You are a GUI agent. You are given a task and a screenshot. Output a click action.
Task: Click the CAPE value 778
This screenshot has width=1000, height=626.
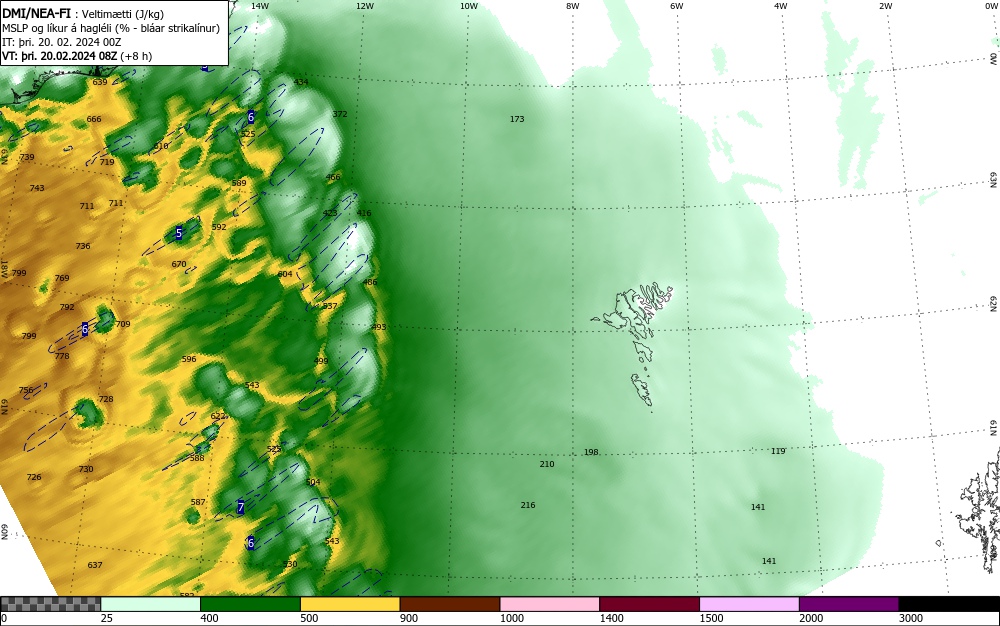[x=62, y=356]
